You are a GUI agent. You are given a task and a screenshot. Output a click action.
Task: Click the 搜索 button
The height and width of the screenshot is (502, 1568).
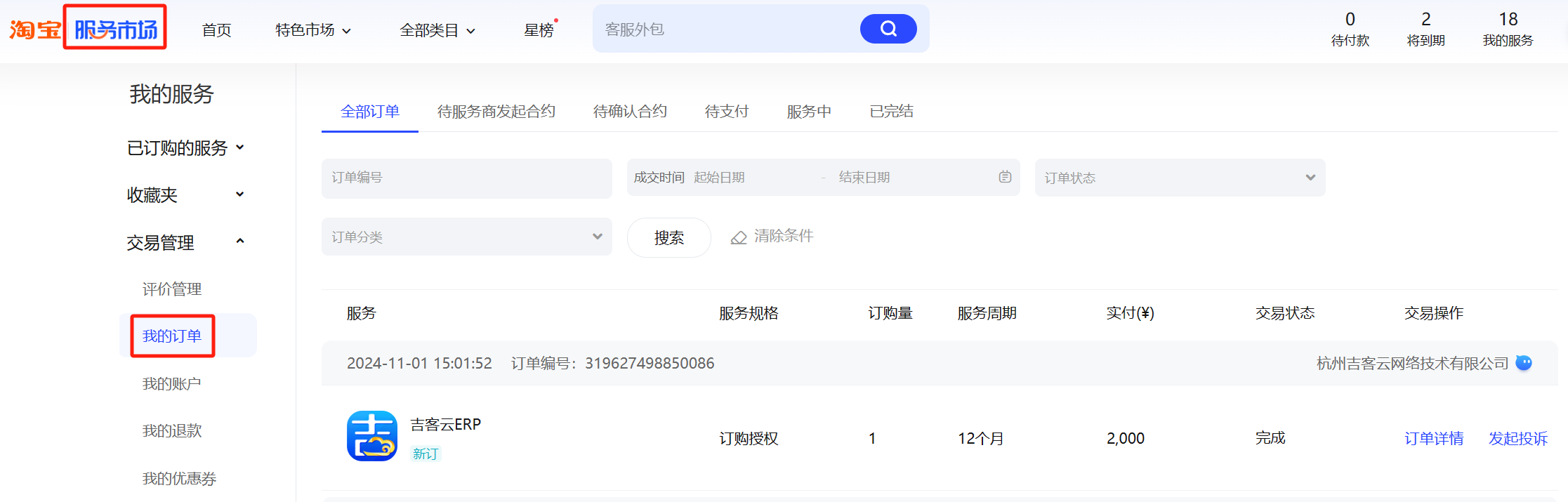669,238
